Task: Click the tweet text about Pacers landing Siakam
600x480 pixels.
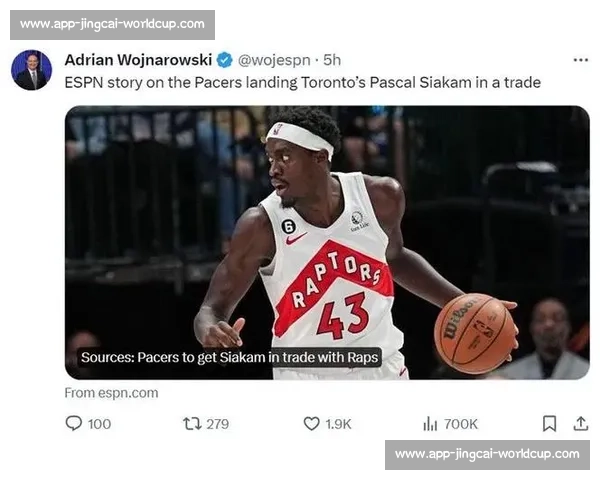Action: tap(303, 83)
